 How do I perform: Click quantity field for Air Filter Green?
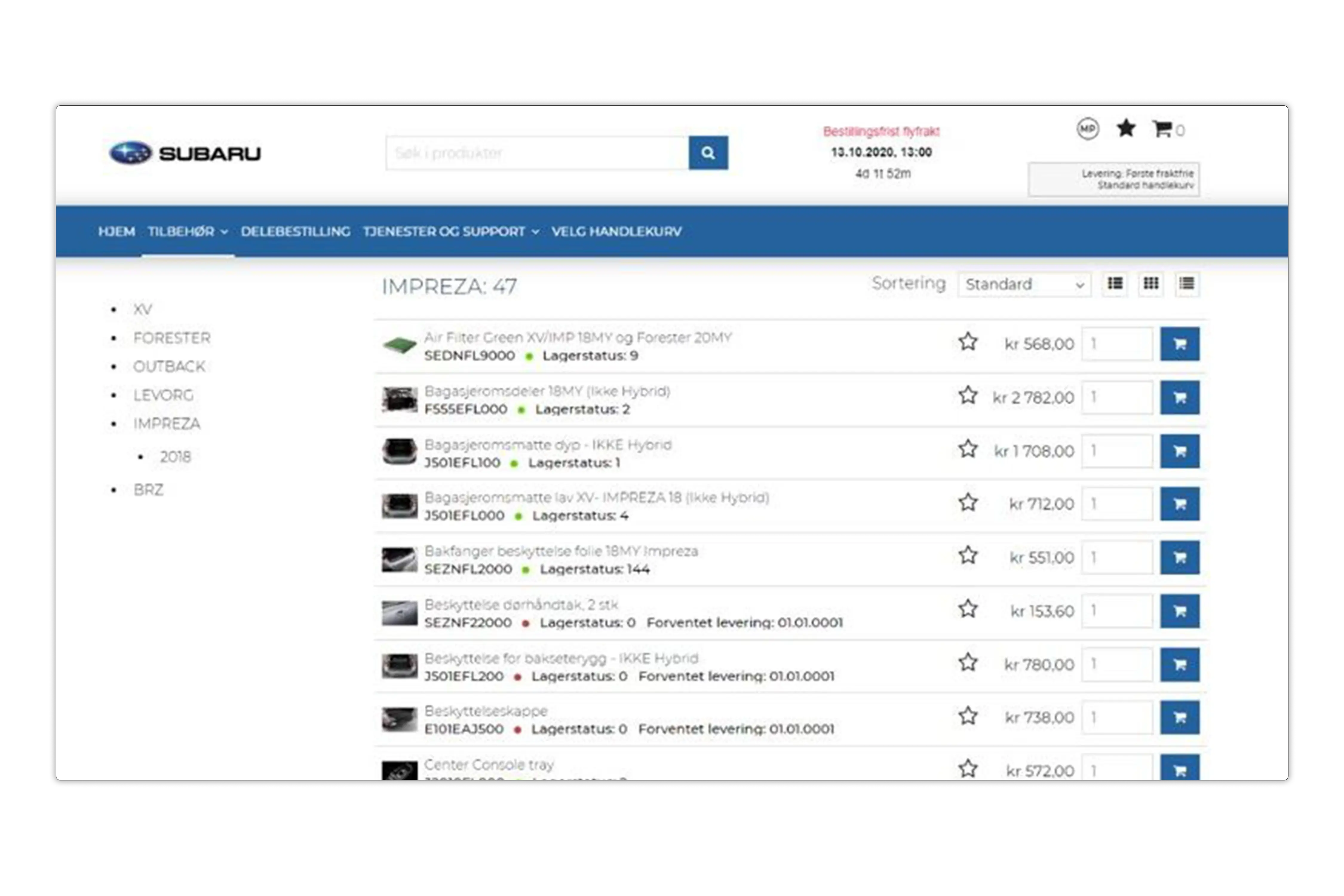(x=1117, y=344)
